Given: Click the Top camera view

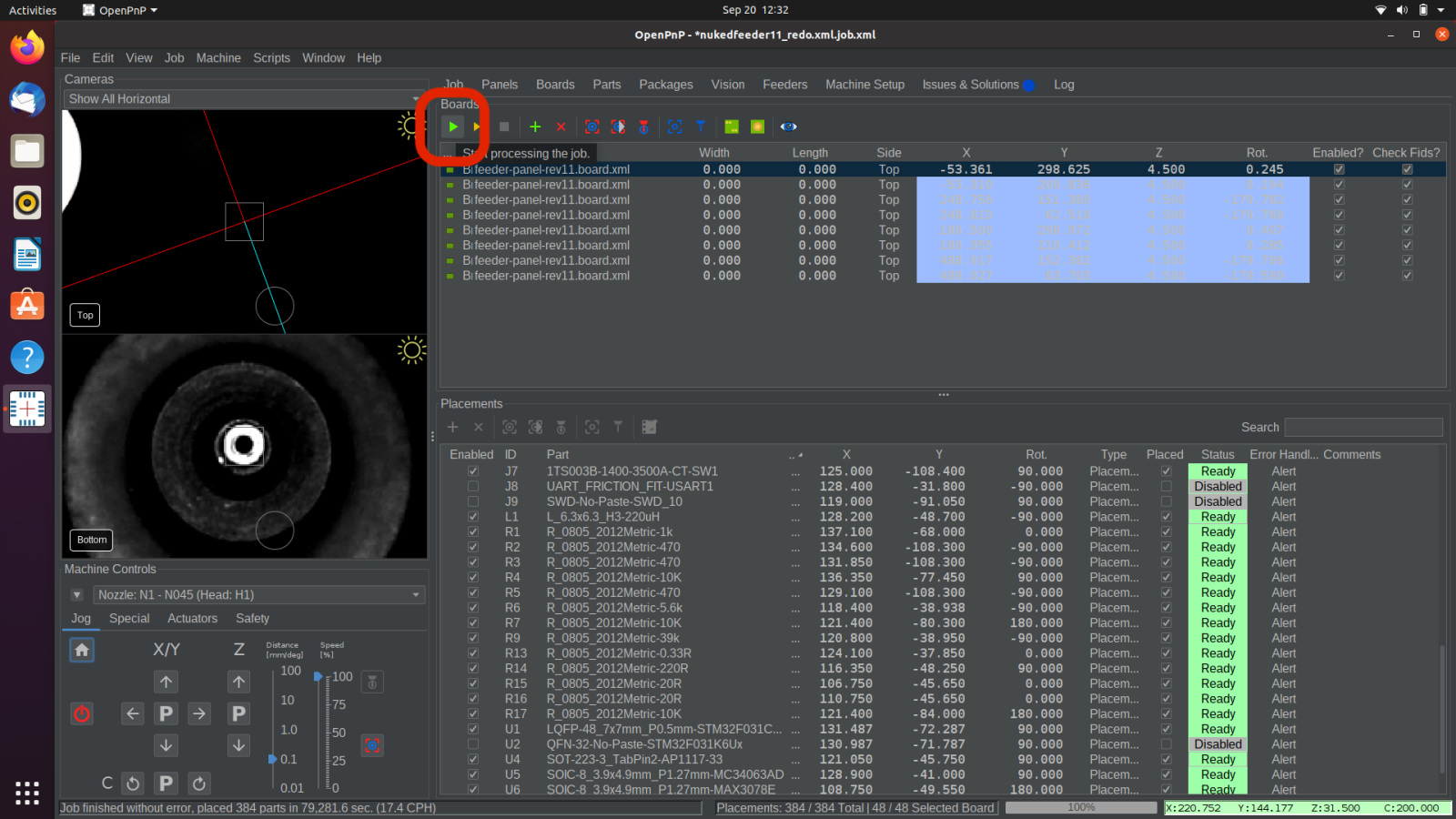Looking at the screenshot, I should [x=245, y=221].
